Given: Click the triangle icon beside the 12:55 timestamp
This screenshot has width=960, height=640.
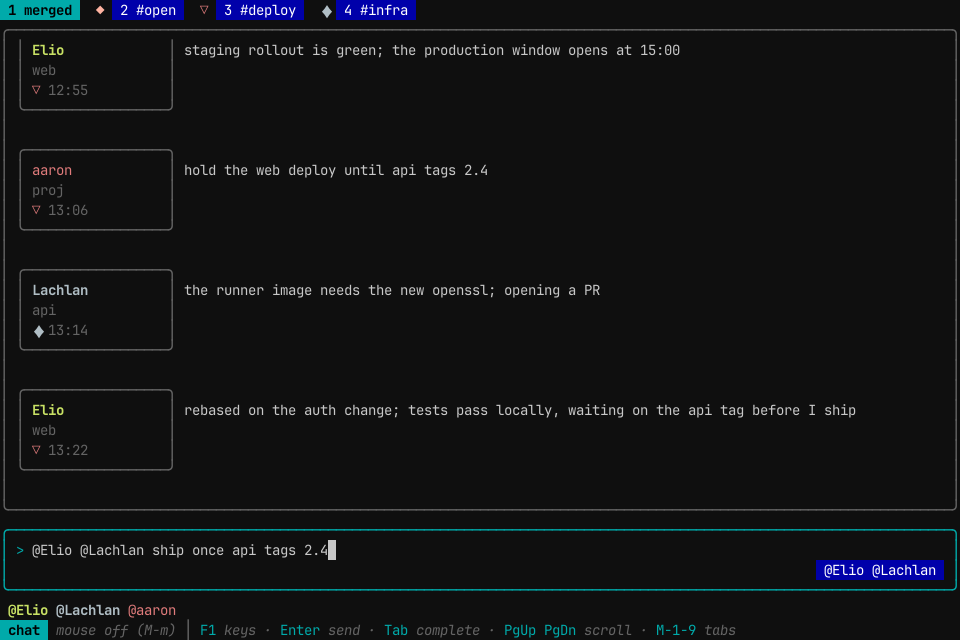Looking at the screenshot, I should [37, 90].
